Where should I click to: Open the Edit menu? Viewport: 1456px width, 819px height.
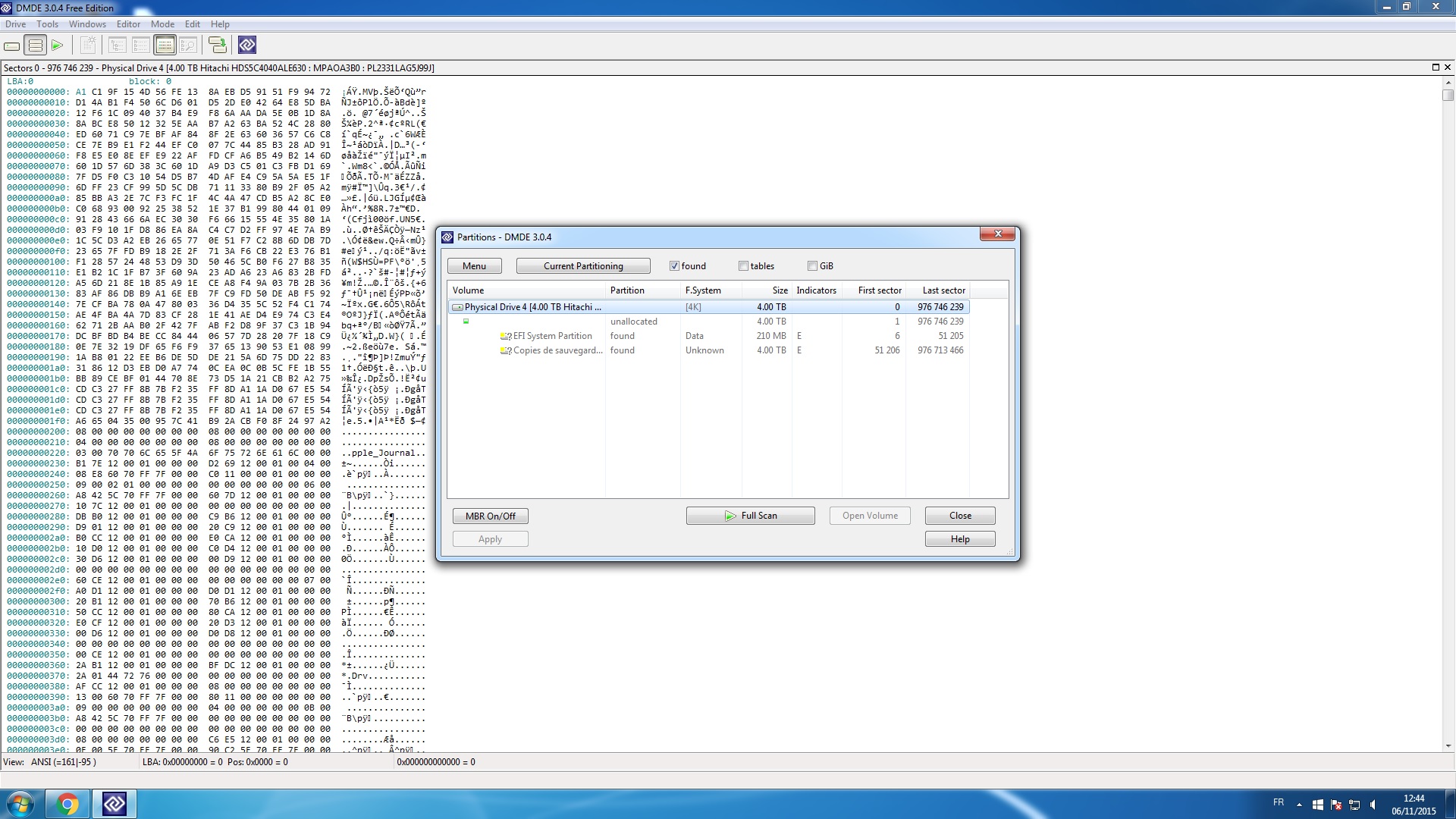click(x=193, y=24)
